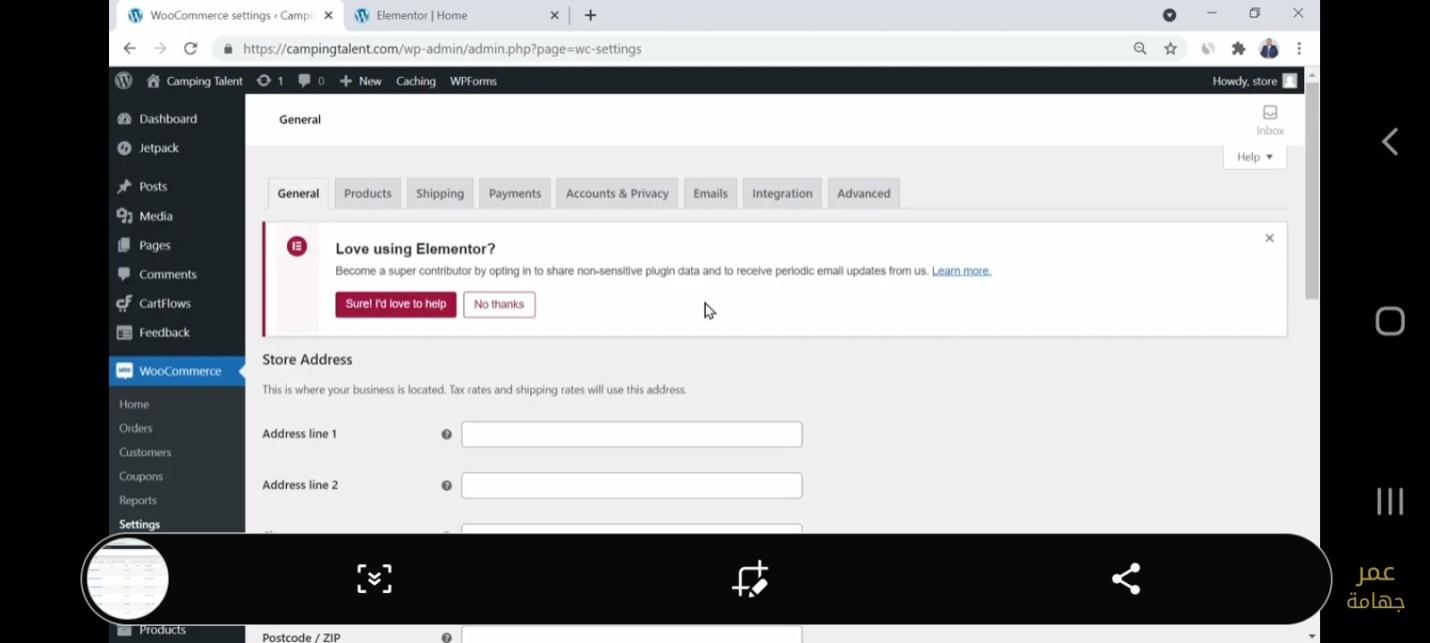Tap the scroll capture icon
This screenshot has width=1430, height=643.
point(374,579)
